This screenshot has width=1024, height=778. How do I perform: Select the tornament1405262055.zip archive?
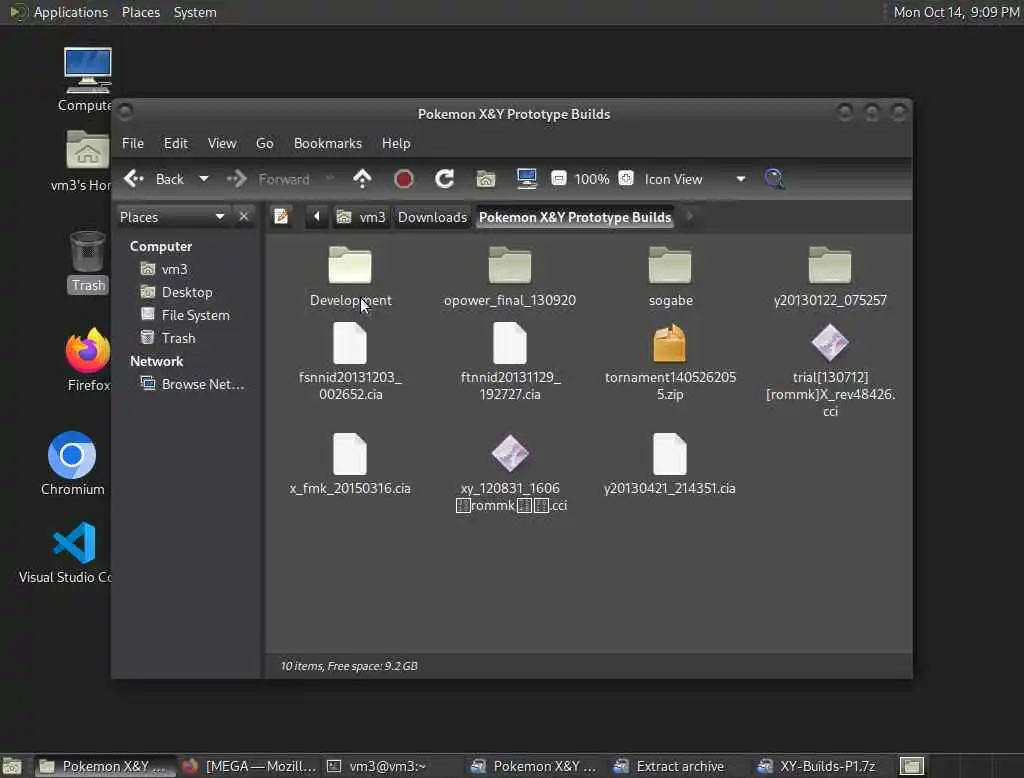[x=670, y=362]
